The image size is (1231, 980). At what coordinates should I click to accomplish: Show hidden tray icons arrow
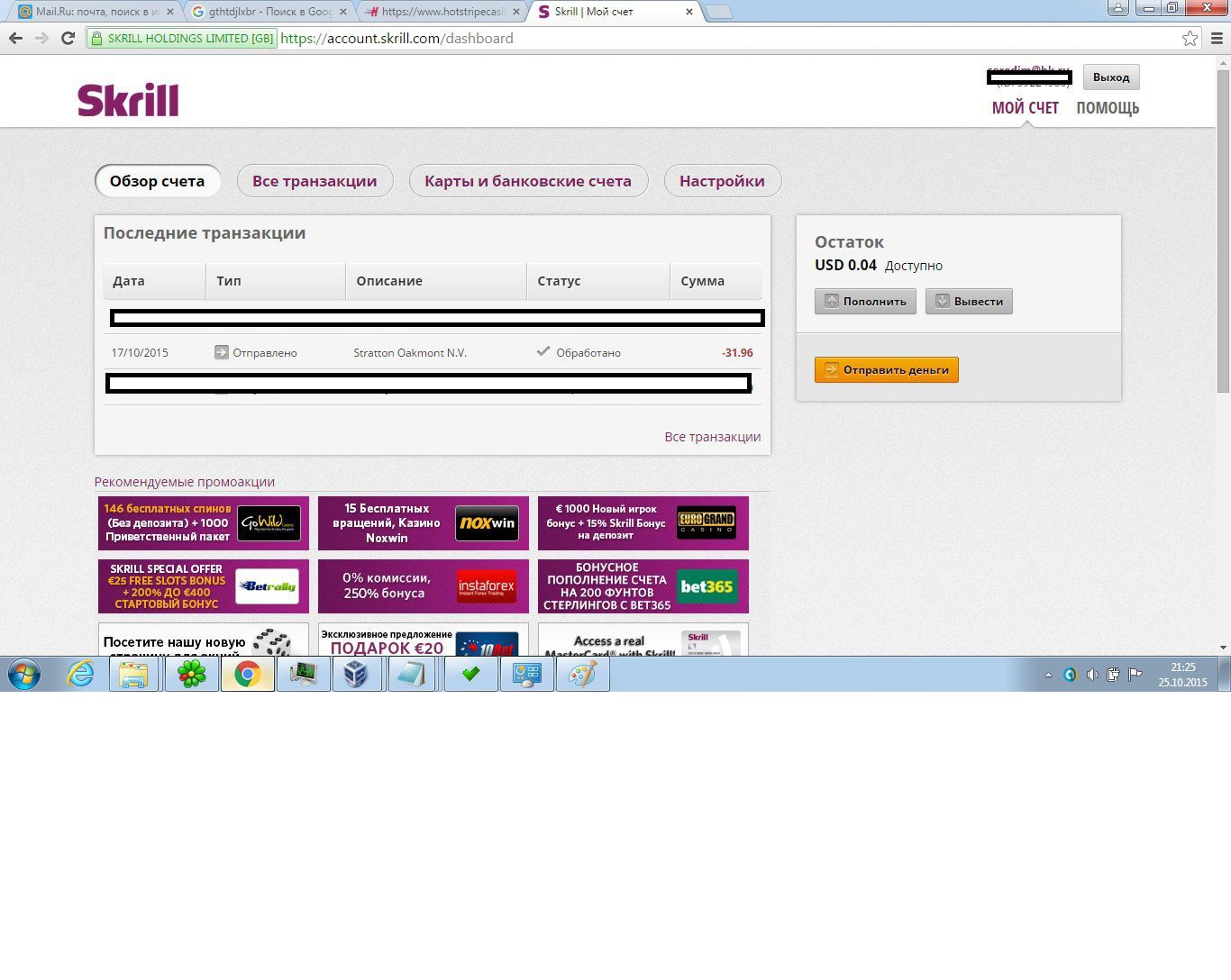1048,675
